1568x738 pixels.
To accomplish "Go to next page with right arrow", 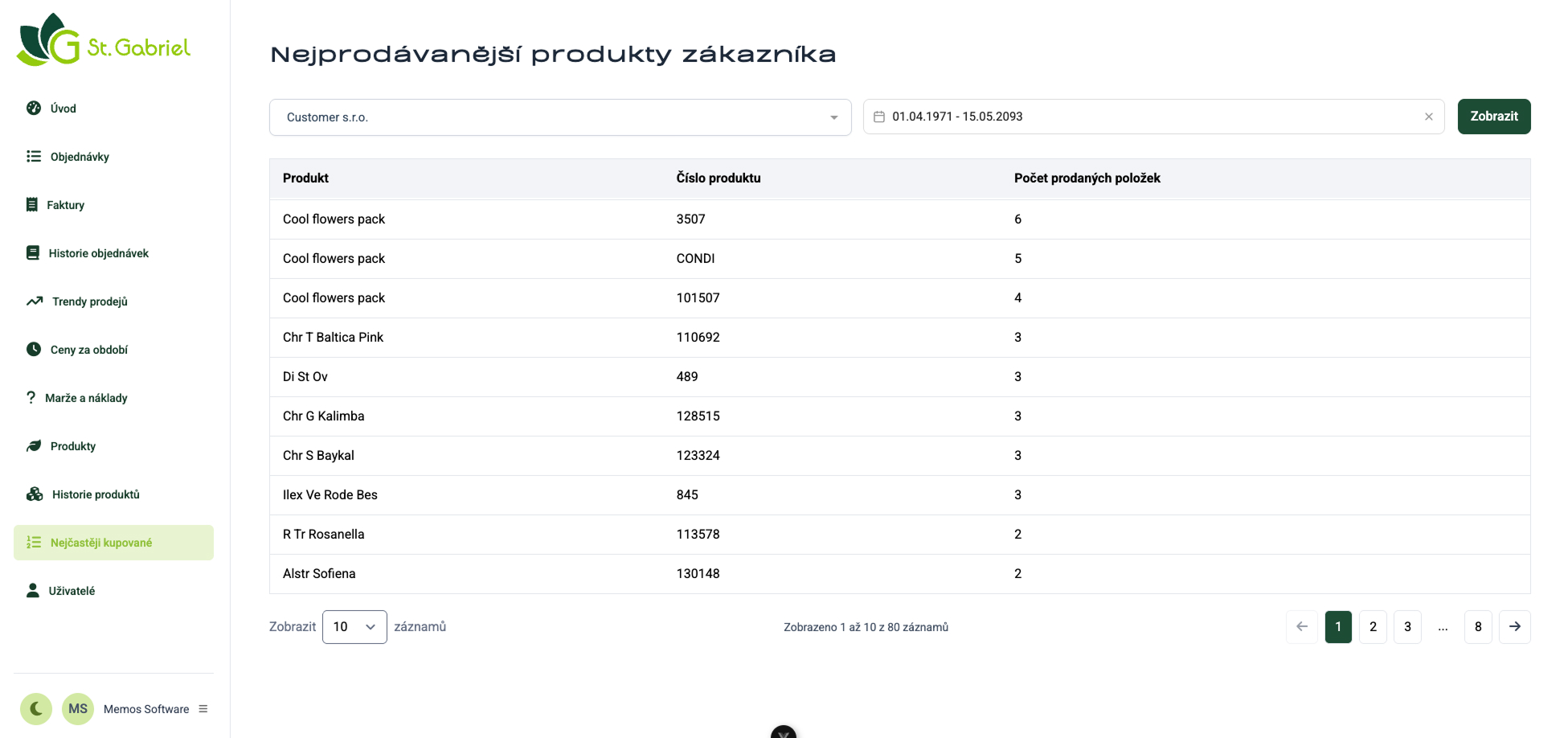I will (x=1514, y=627).
